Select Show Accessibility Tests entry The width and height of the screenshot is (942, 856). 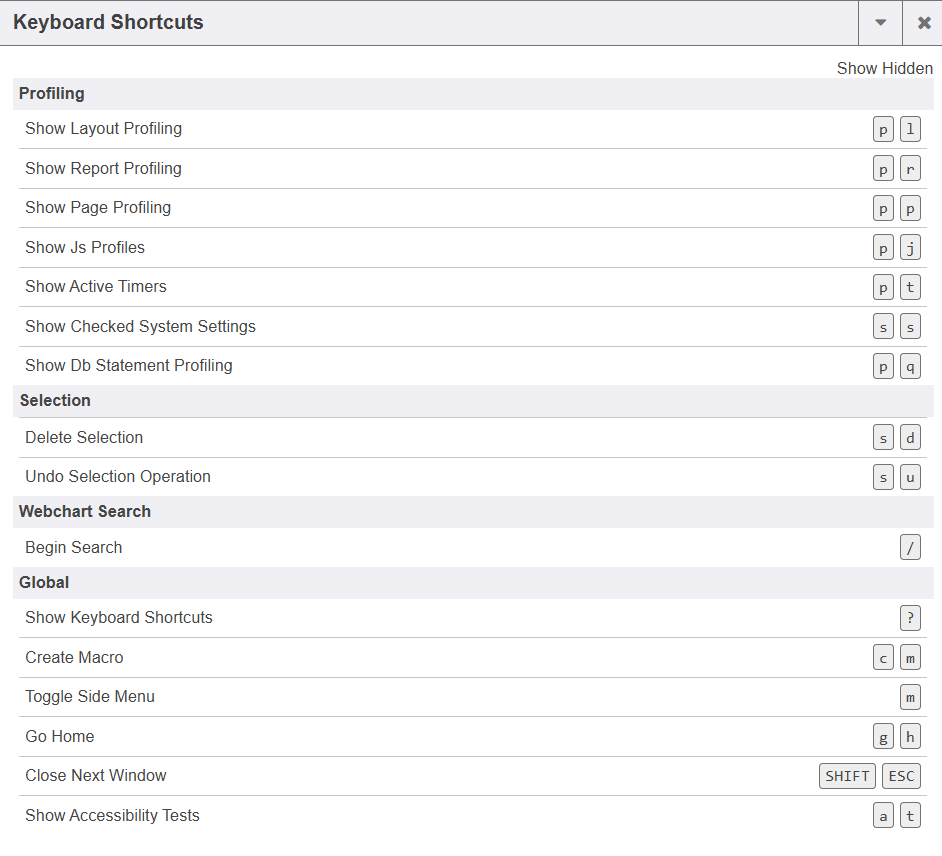click(112, 816)
